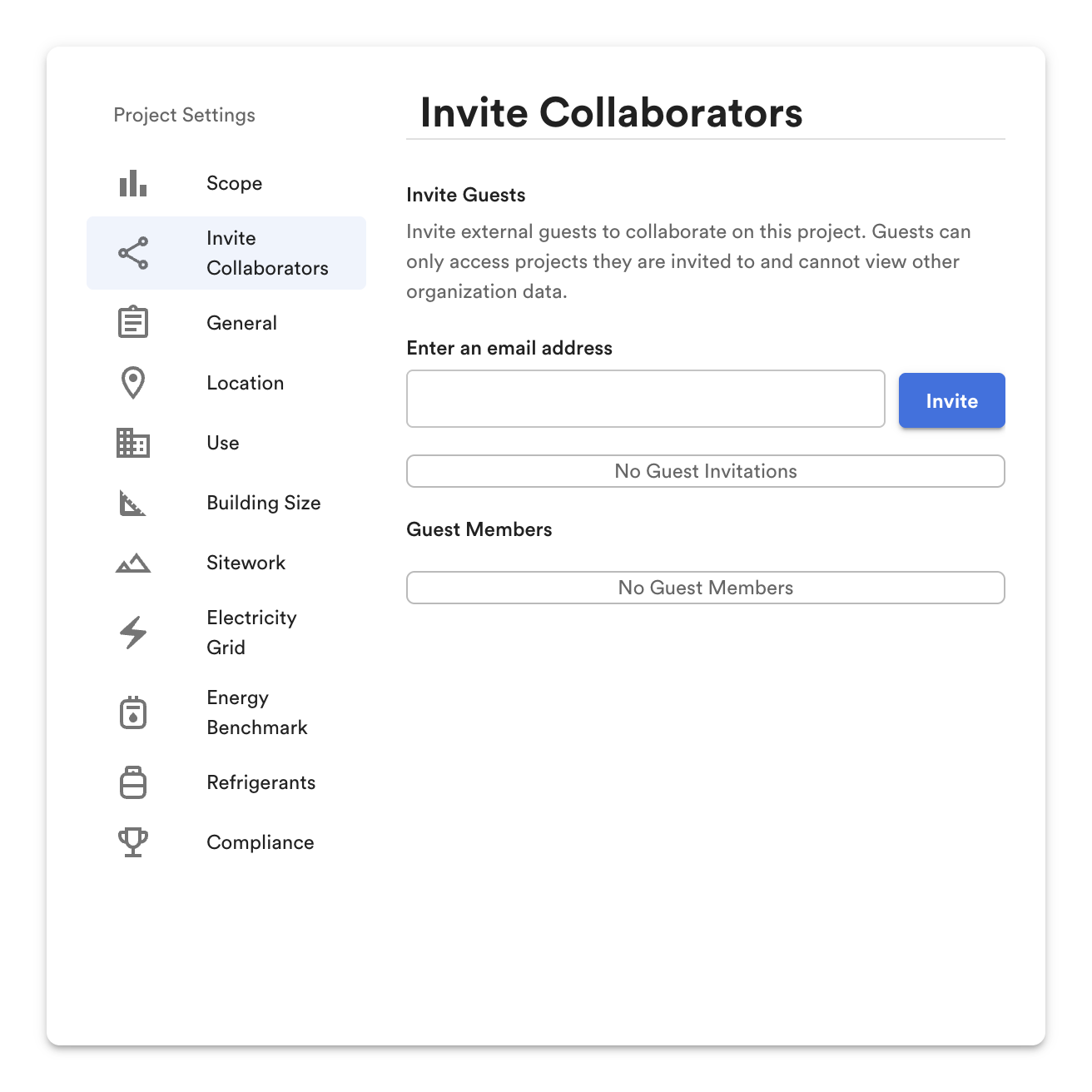Click the Use building icon
The width and height of the screenshot is (1092, 1092).
pyautogui.click(x=133, y=443)
